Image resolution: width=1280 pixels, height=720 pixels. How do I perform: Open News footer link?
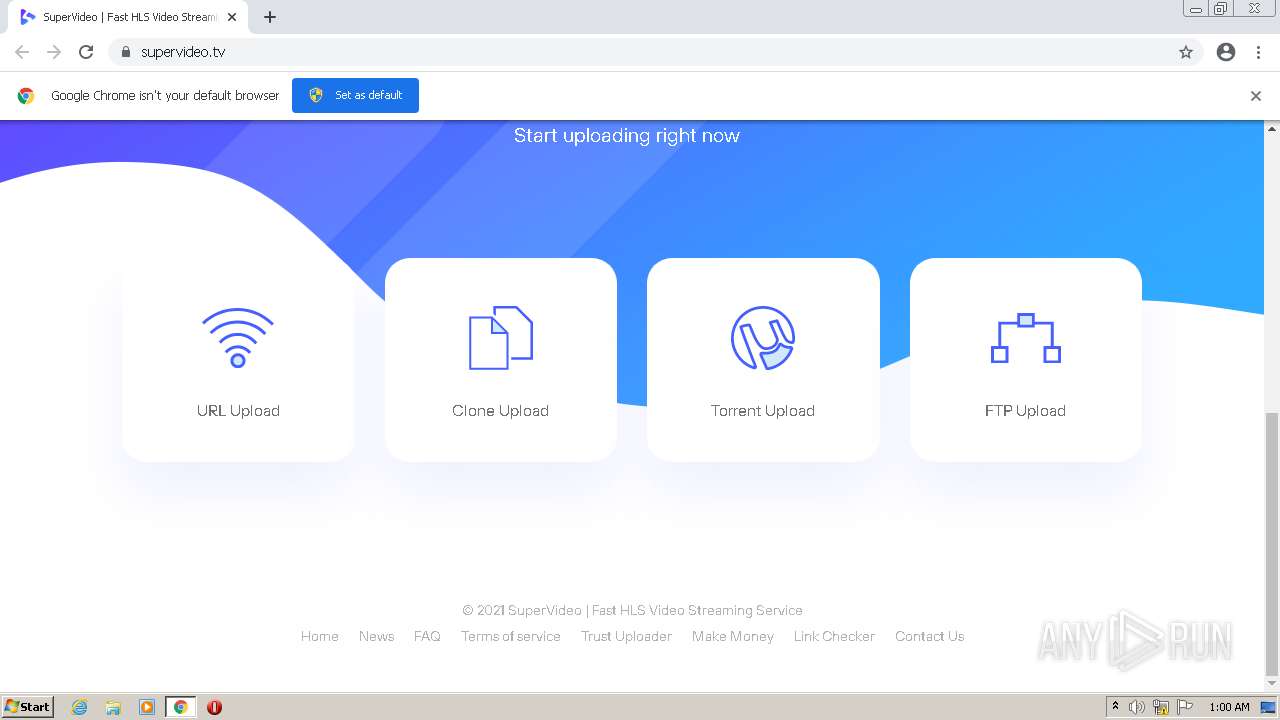pyautogui.click(x=377, y=636)
